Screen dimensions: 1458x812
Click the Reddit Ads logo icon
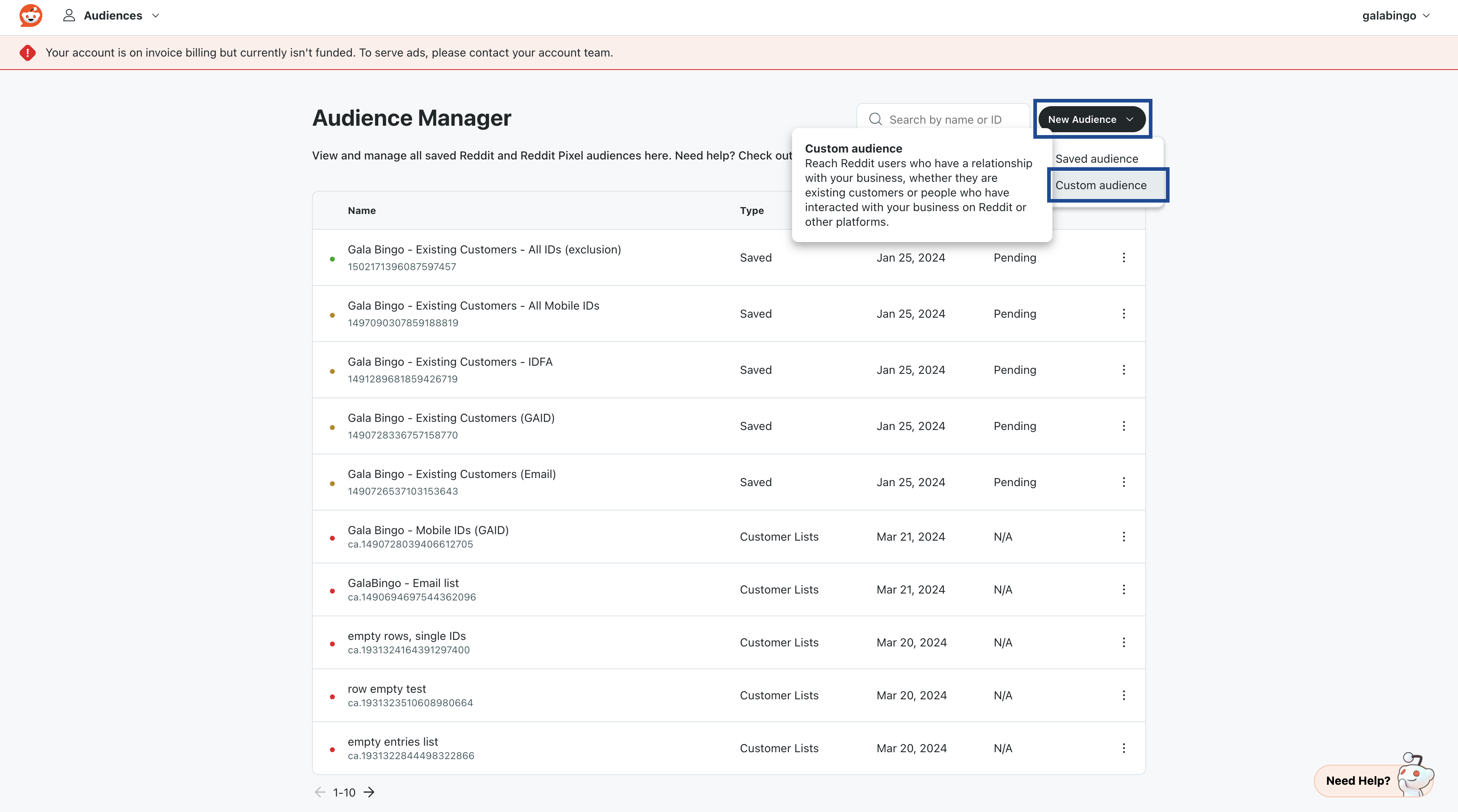31,15
